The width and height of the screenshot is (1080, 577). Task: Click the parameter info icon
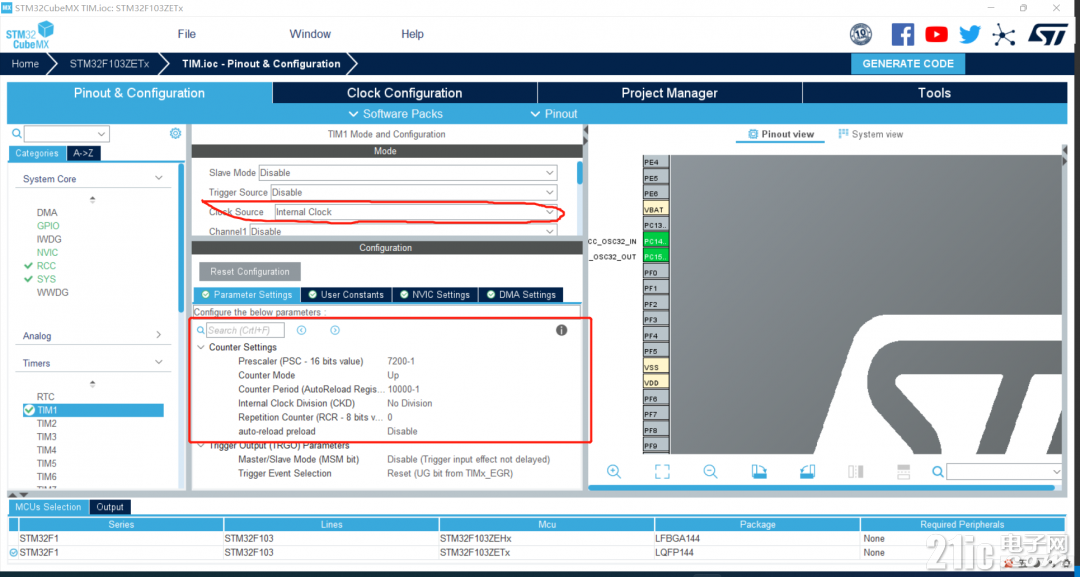(x=561, y=331)
